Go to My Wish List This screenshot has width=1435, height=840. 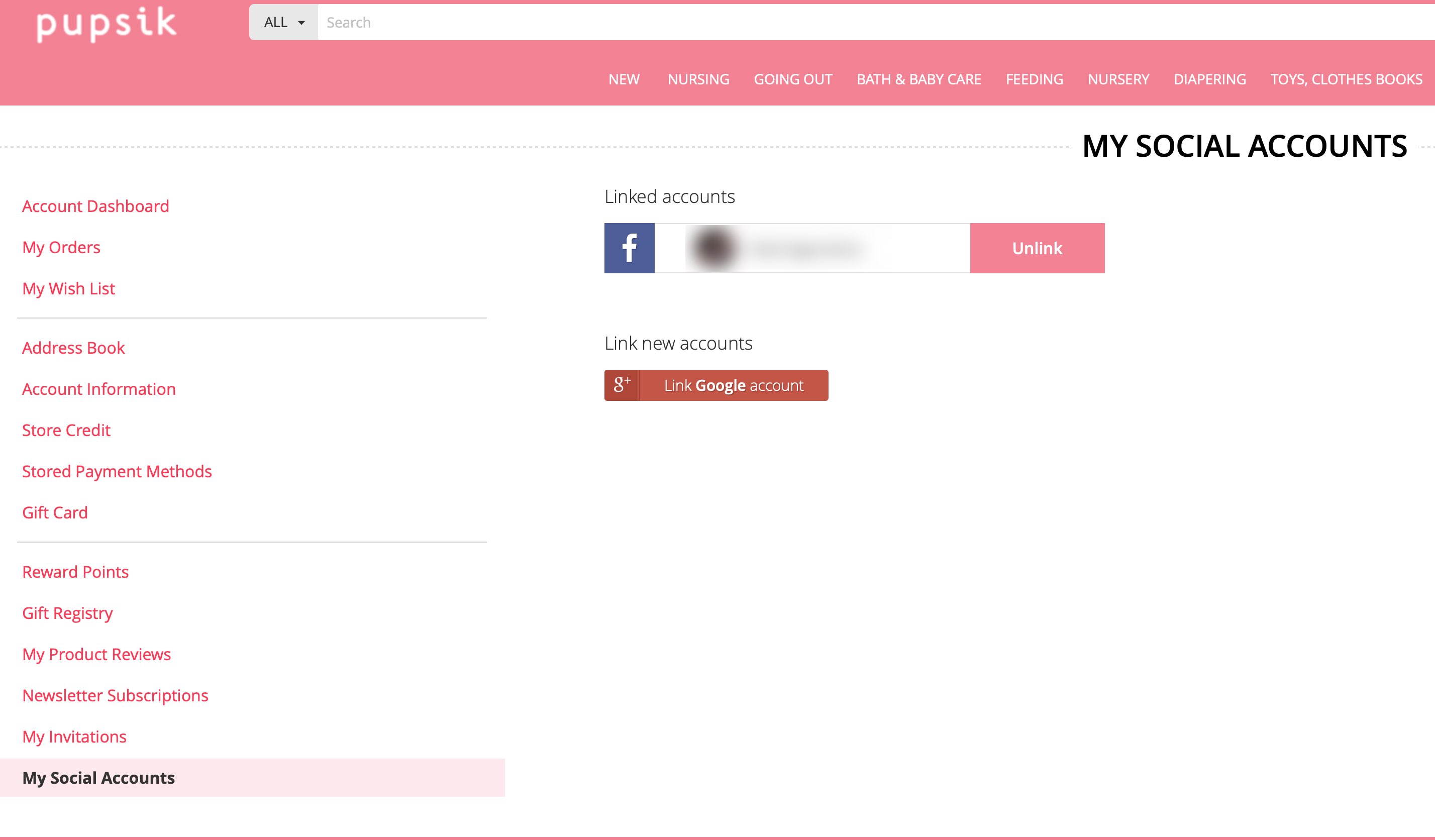tap(68, 289)
